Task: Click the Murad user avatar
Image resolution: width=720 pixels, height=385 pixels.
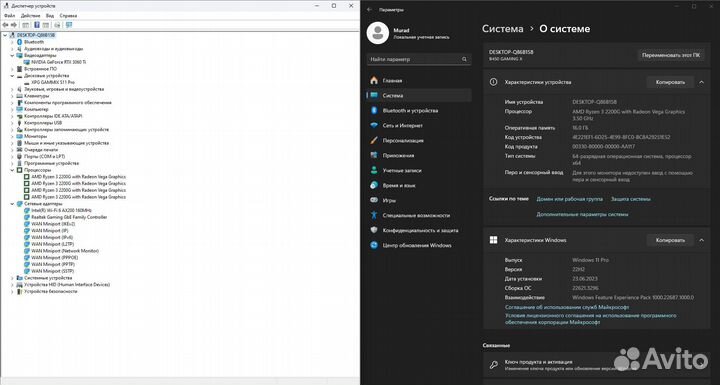Action: tap(377, 33)
